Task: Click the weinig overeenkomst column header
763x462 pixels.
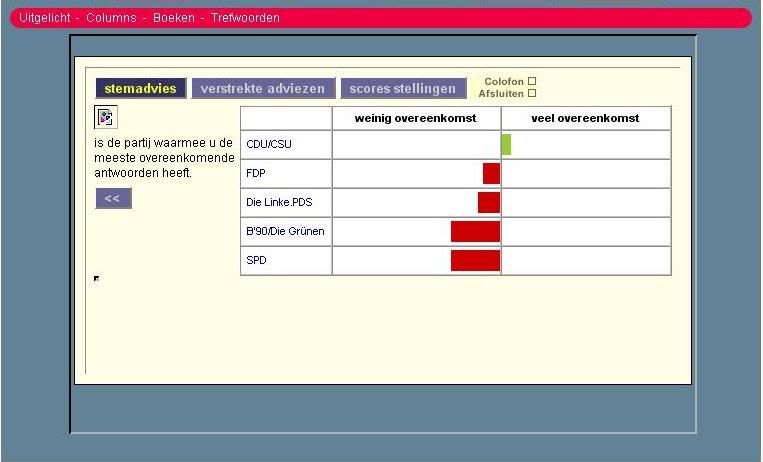Action: coord(416,118)
